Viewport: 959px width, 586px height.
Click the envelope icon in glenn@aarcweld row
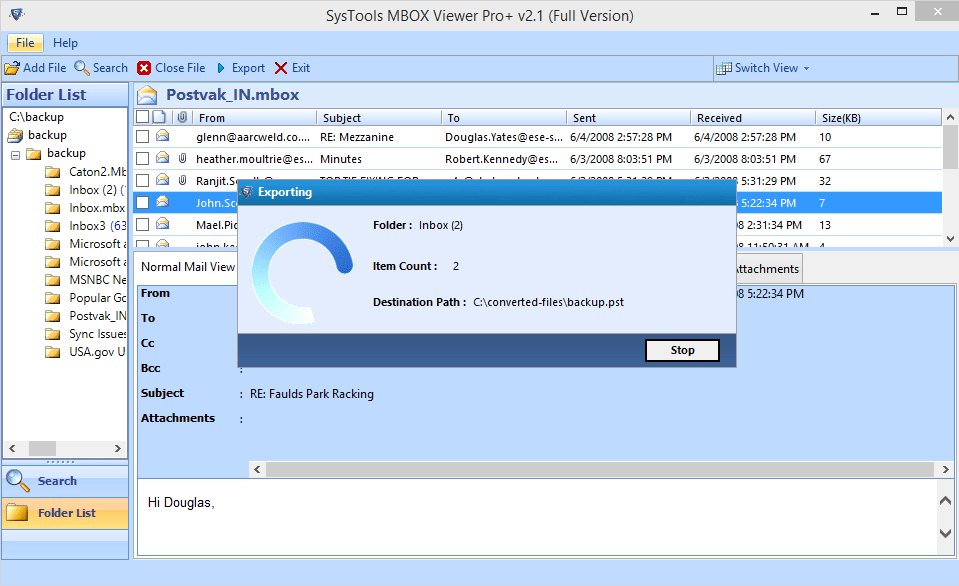[163, 136]
